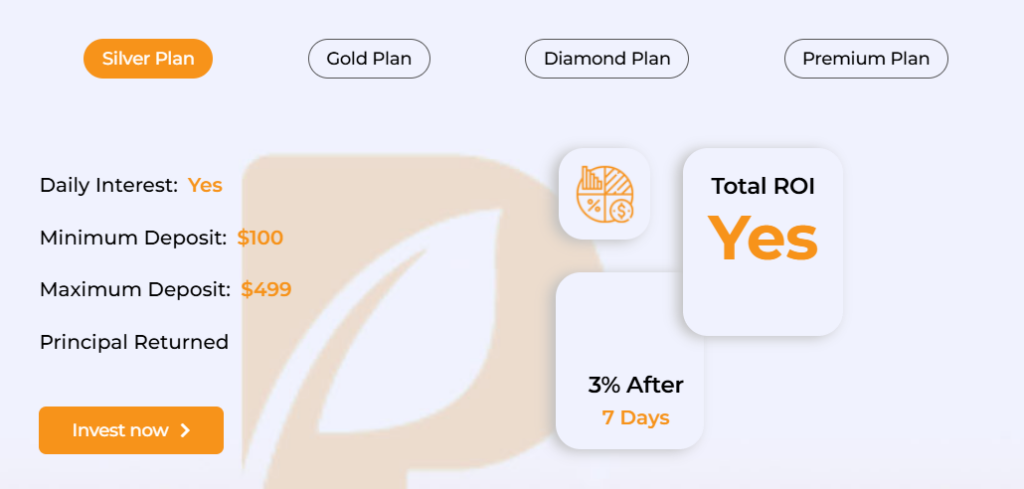Click the Minimum Deposit label
This screenshot has height=489, width=1024.
coord(134,238)
